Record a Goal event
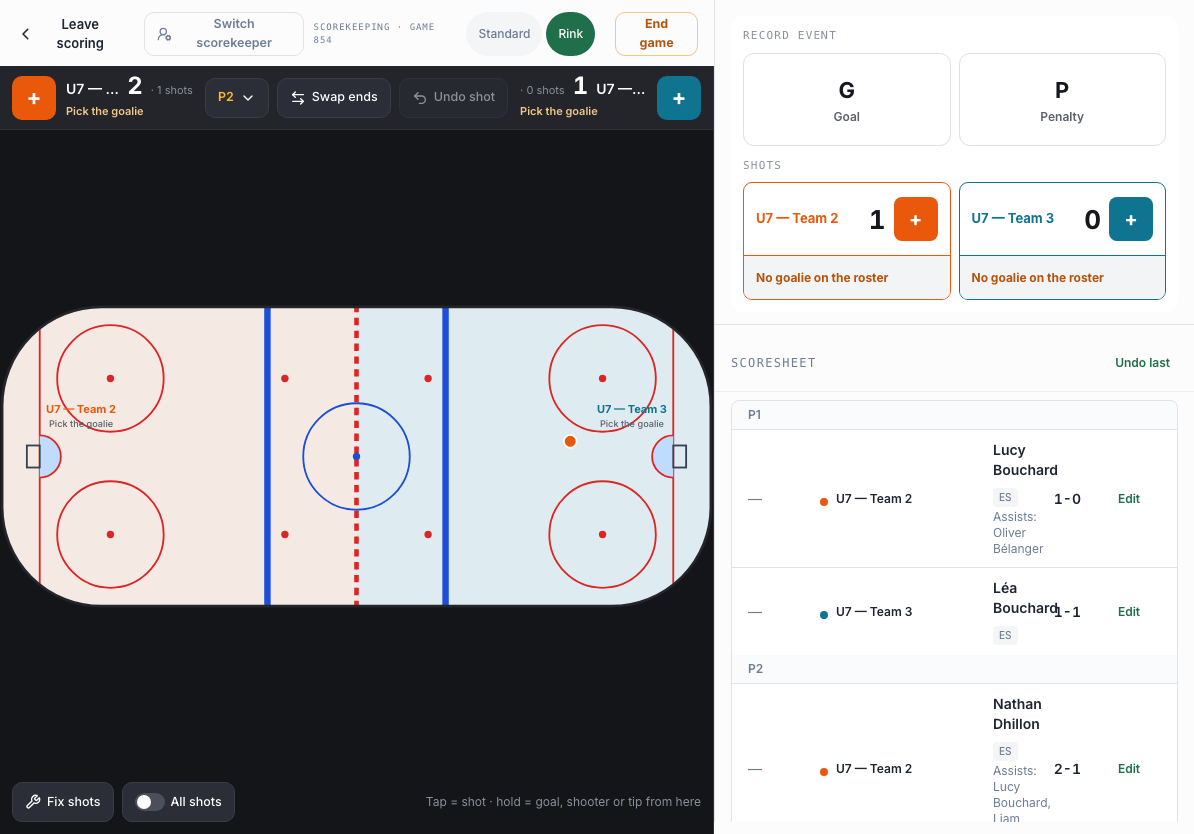Viewport: 1194px width, 834px height. click(x=847, y=99)
